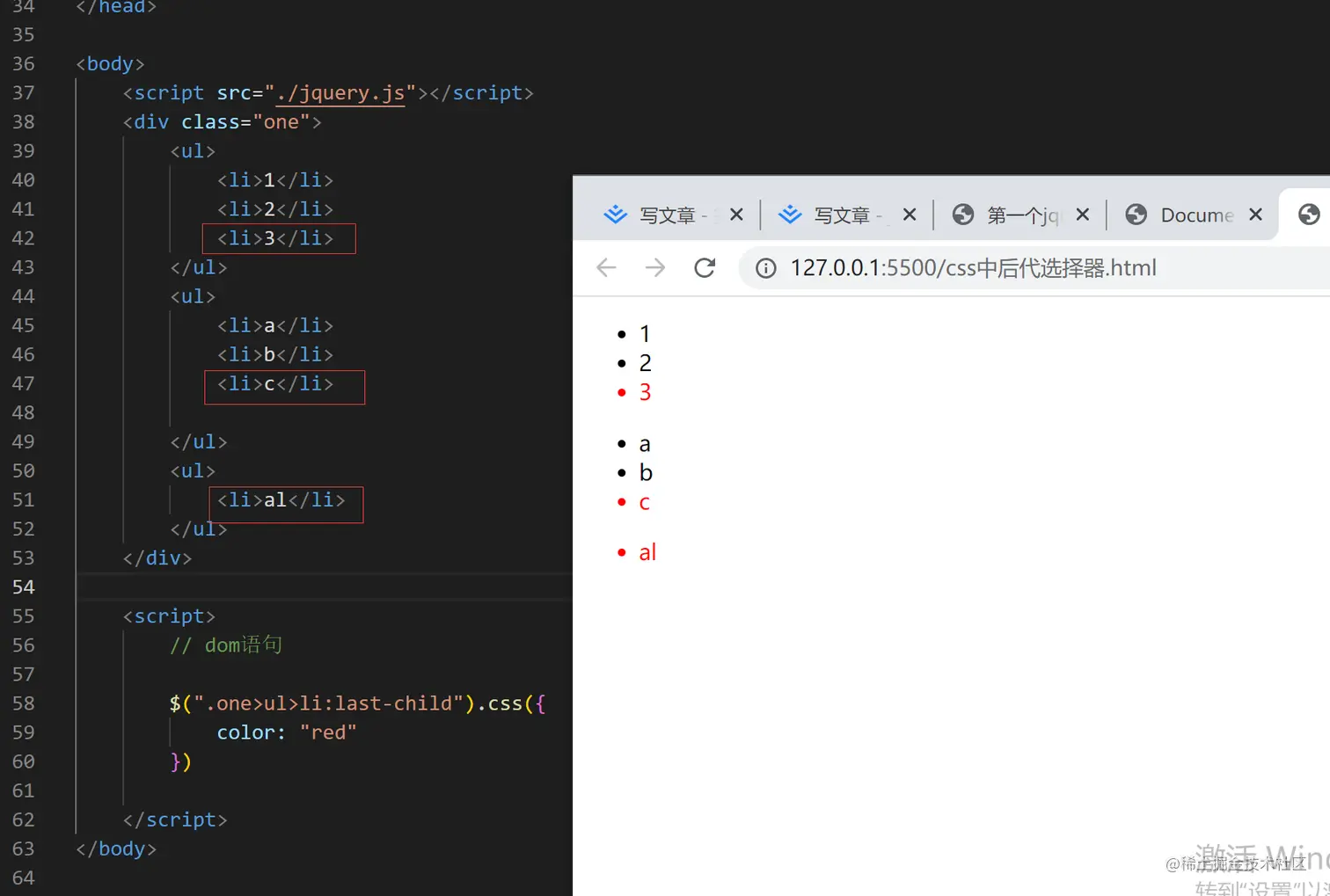Switch to the 第一个jq tab
Image resolution: width=1330 pixels, height=896 pixels.
[1020, 215]
